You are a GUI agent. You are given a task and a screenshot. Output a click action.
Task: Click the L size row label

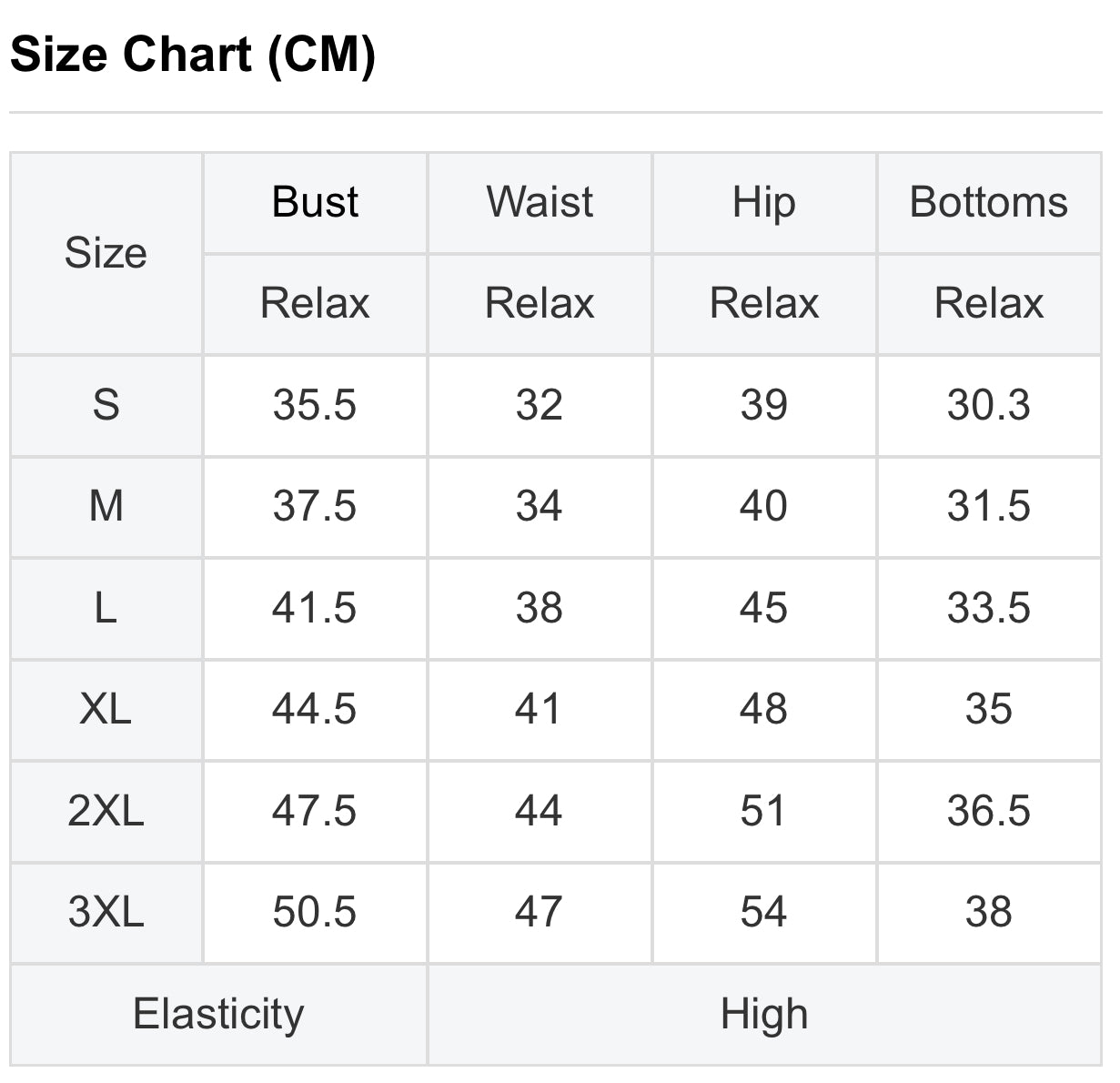click(106, 608)
